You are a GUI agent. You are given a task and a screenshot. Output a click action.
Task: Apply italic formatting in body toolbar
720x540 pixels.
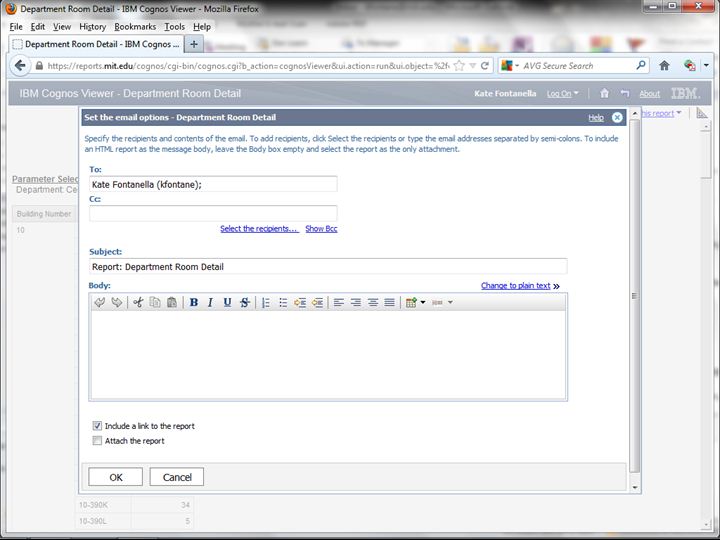210,302
